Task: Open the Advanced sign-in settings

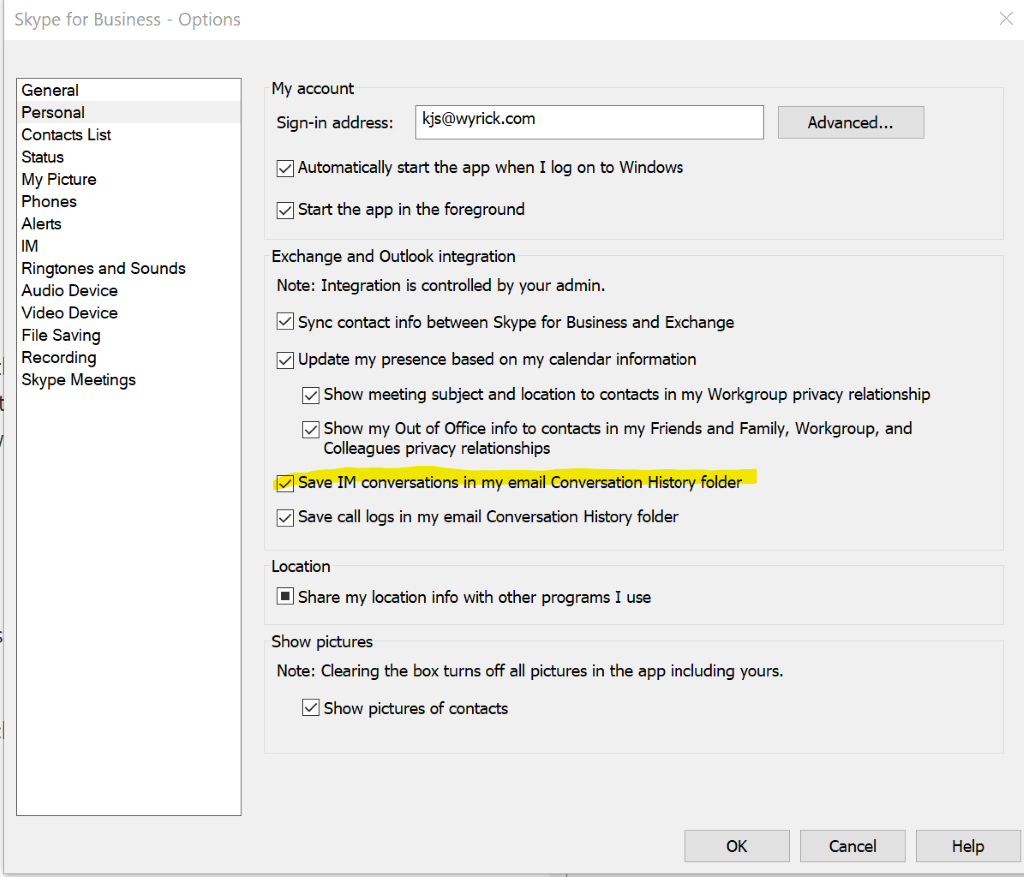Action: click(851, 122)
